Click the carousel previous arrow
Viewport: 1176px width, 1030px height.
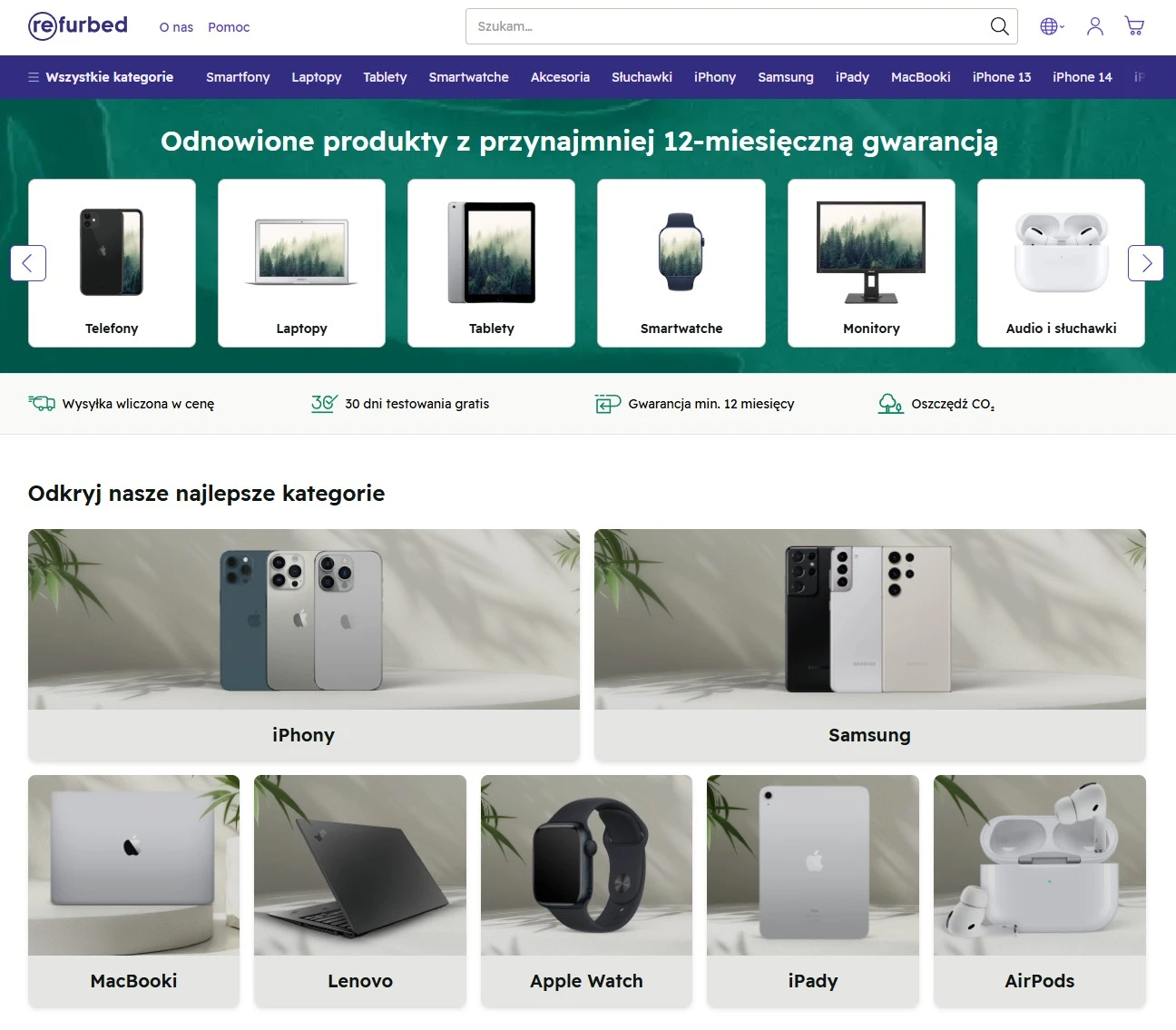pyautogui.click(x=28, y=263)
